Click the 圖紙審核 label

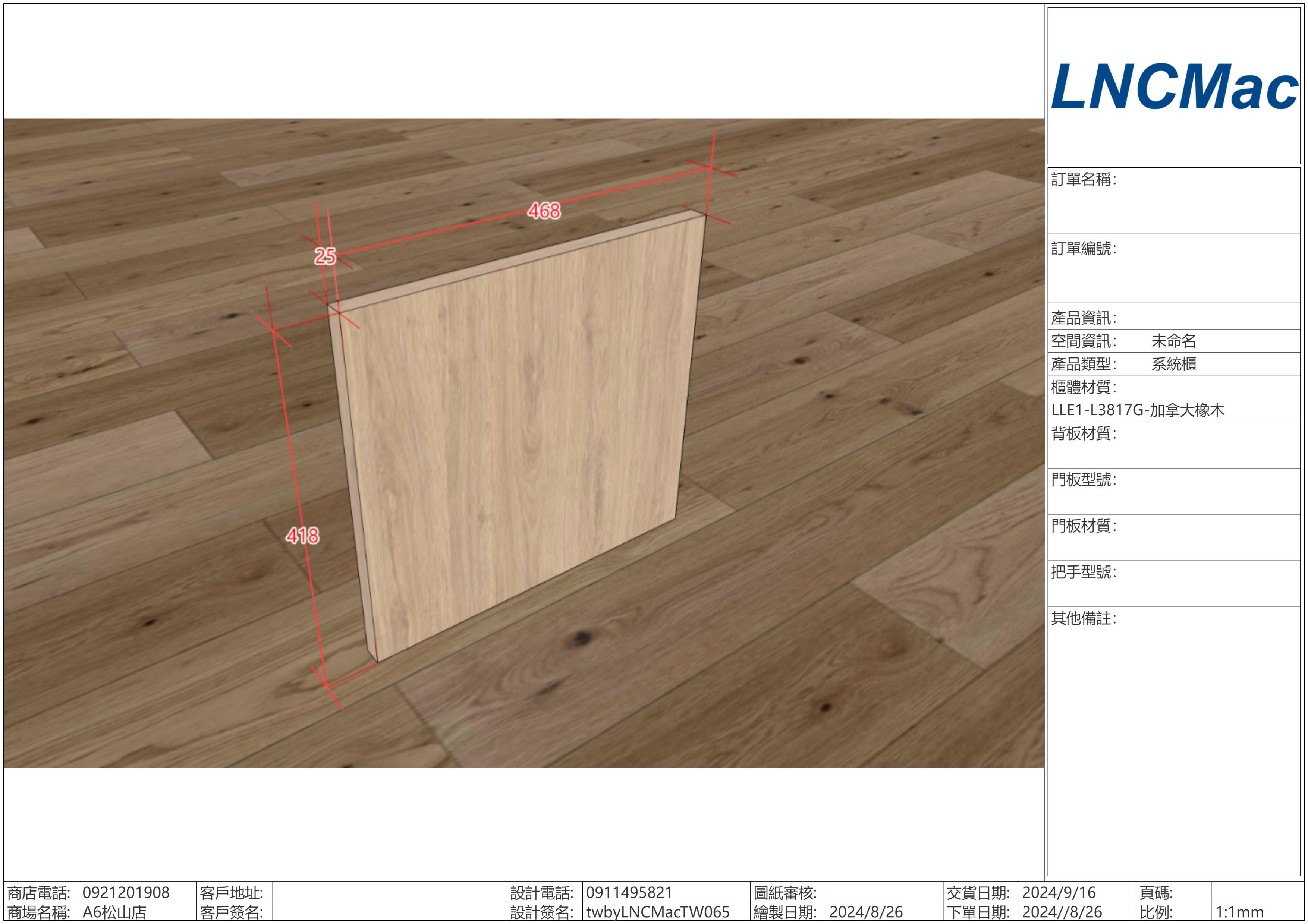click(x=785, y=892)
